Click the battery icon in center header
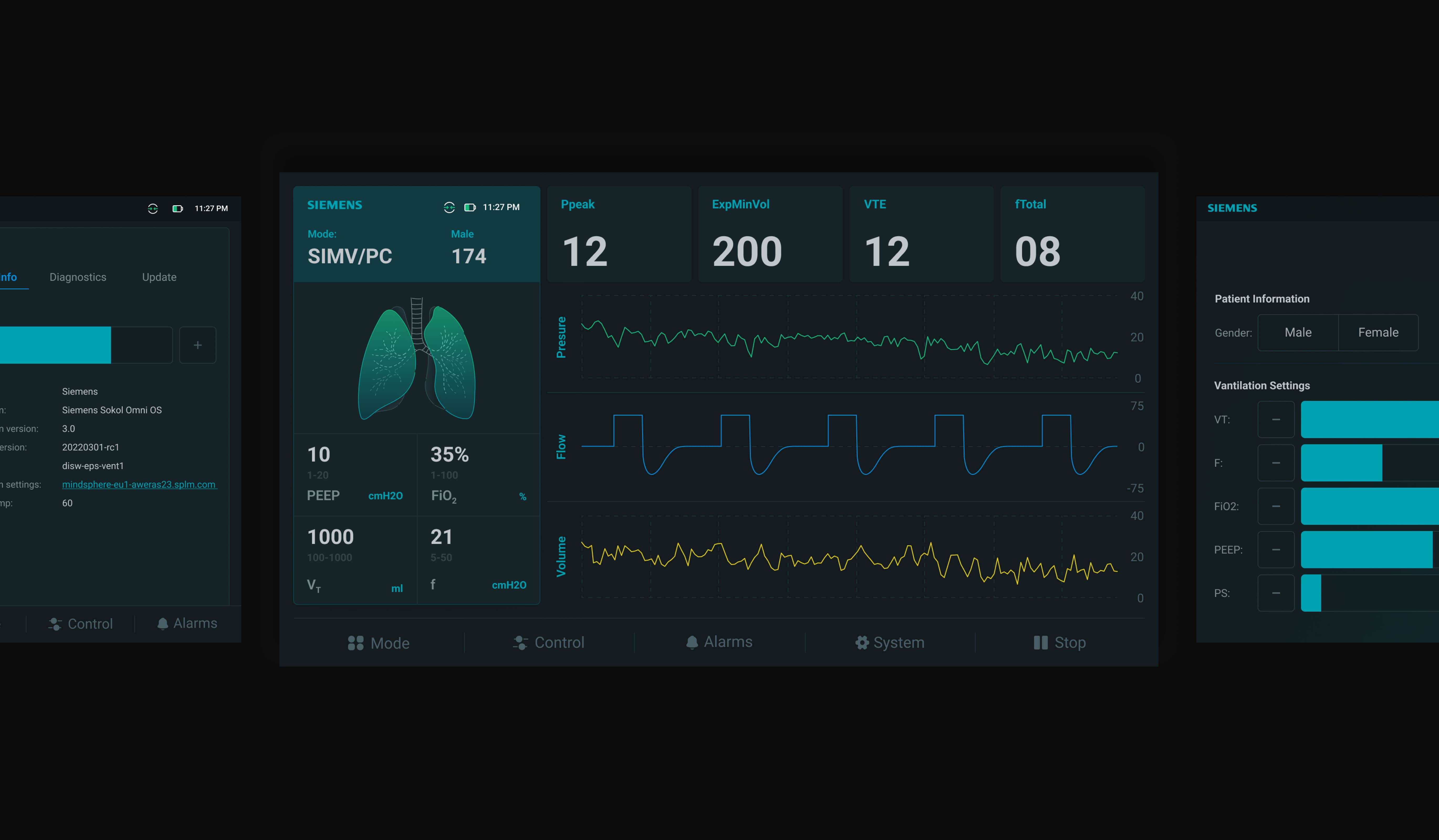The image size is (1439, 840). pyautogui.click(x=470, y=207)
